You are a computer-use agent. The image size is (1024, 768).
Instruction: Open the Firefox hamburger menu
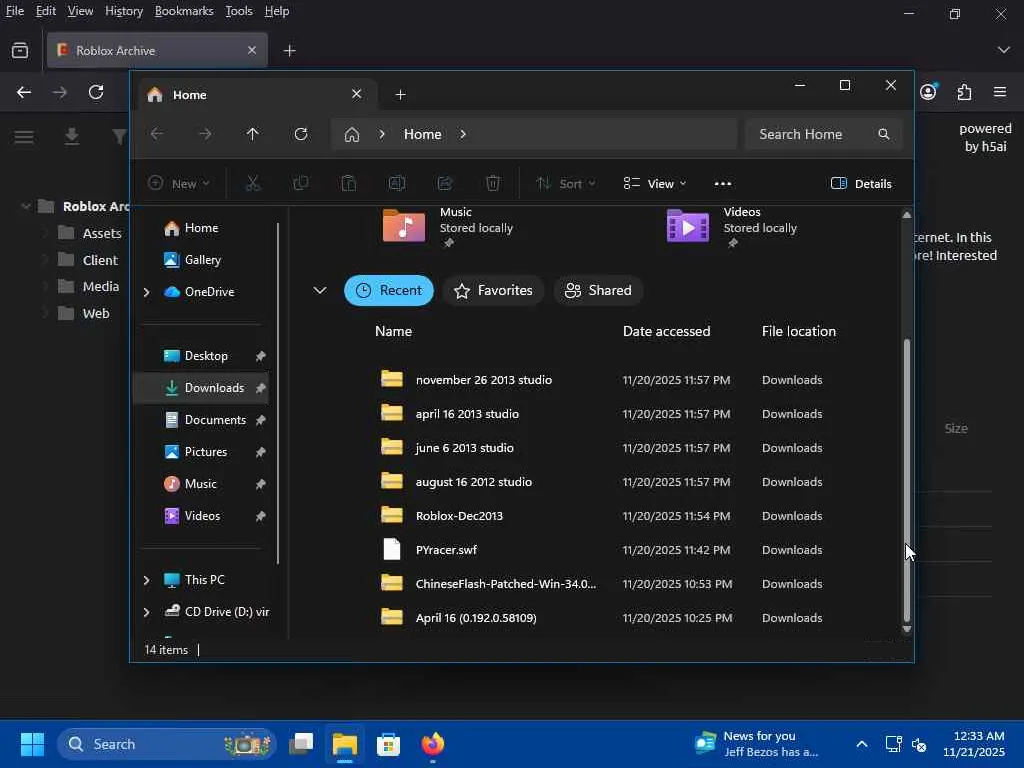[x=1000, y=92]
